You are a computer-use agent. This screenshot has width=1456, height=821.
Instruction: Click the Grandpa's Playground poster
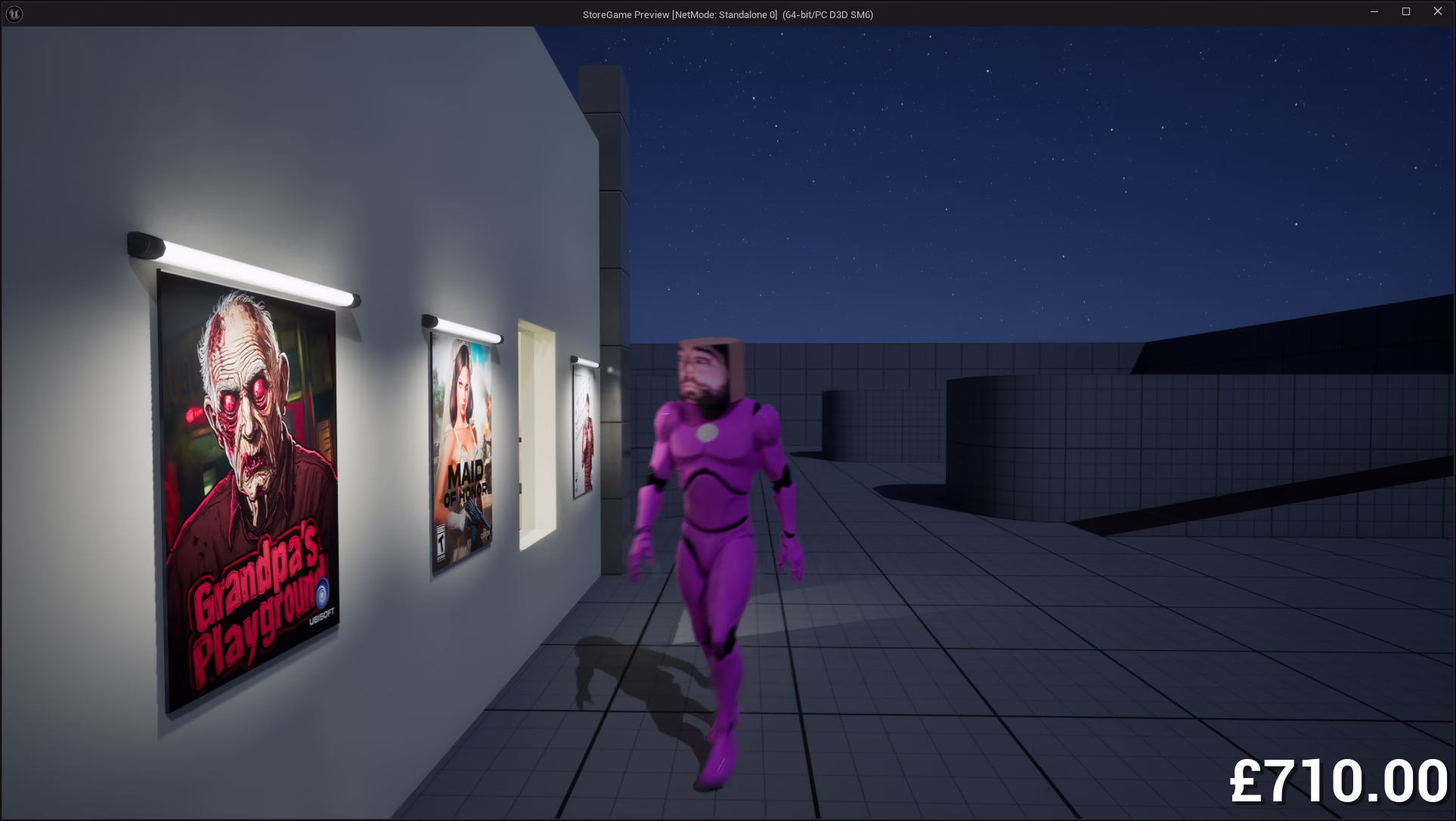249,493
